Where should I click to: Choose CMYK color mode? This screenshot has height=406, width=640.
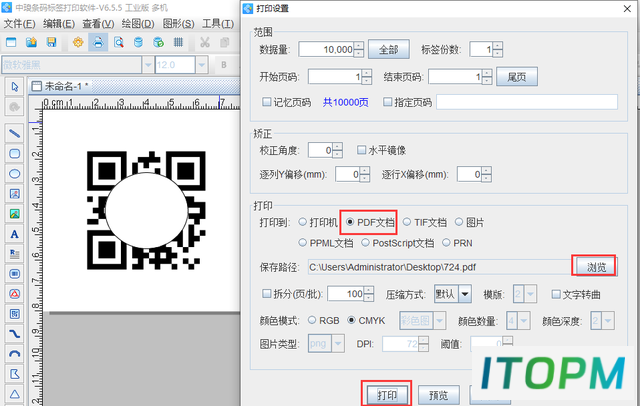pyautogui.click(x=351, y=320)
